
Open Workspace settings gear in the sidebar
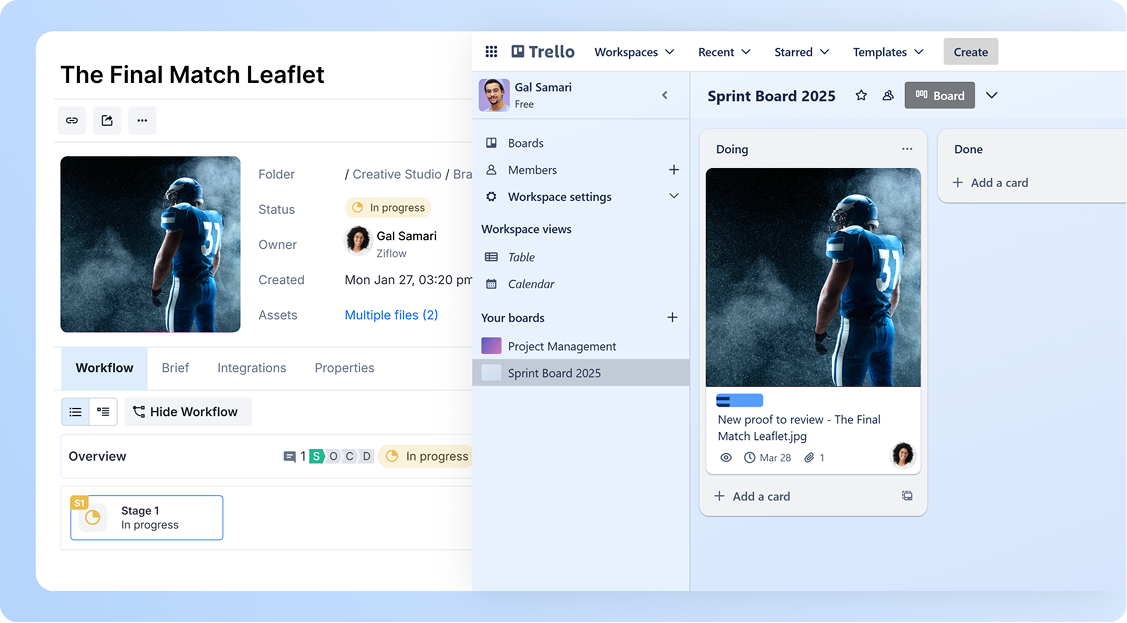[490, 196]
